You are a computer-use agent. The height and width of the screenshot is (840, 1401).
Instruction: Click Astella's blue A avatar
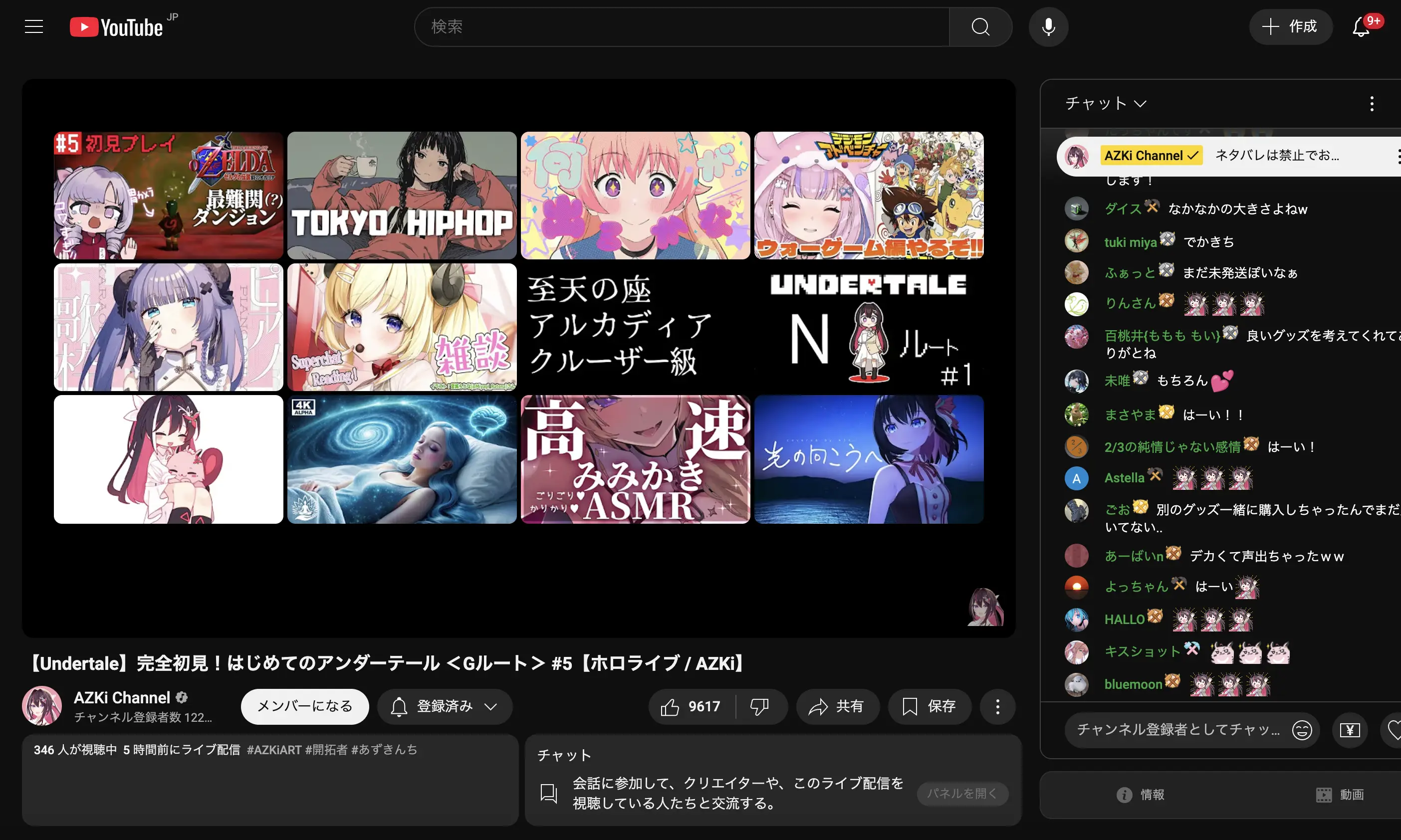pyautogui.click(x=1076, y=478)
